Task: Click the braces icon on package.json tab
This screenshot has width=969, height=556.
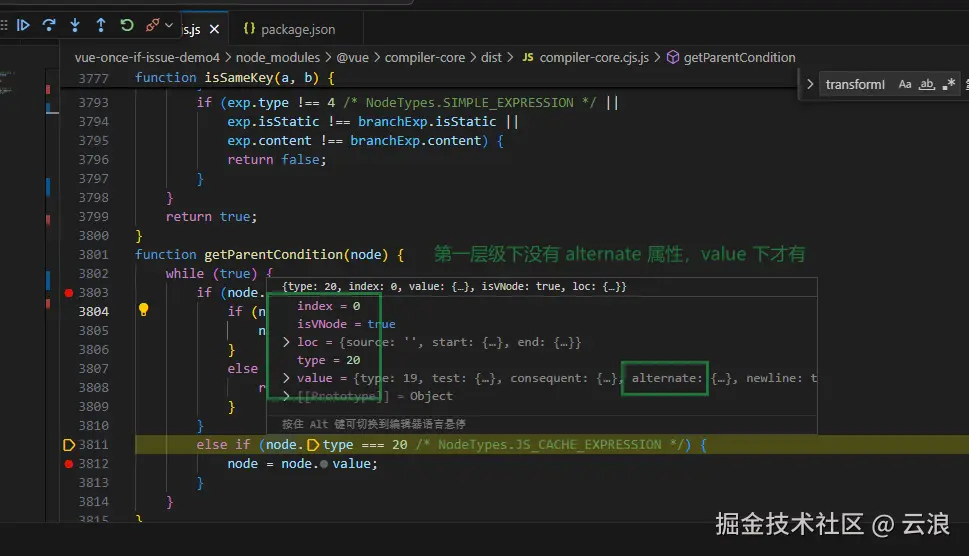Action: click(x=249, y=28)
